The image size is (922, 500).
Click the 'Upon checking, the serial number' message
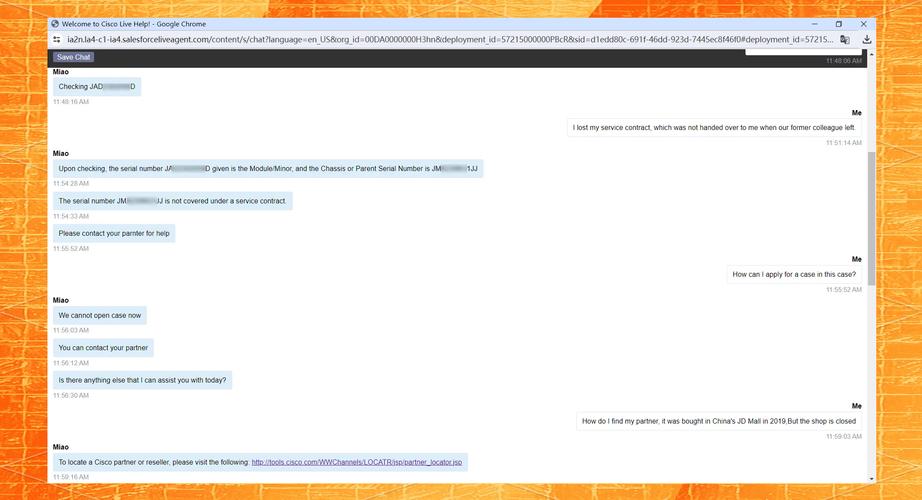[268, 169]
